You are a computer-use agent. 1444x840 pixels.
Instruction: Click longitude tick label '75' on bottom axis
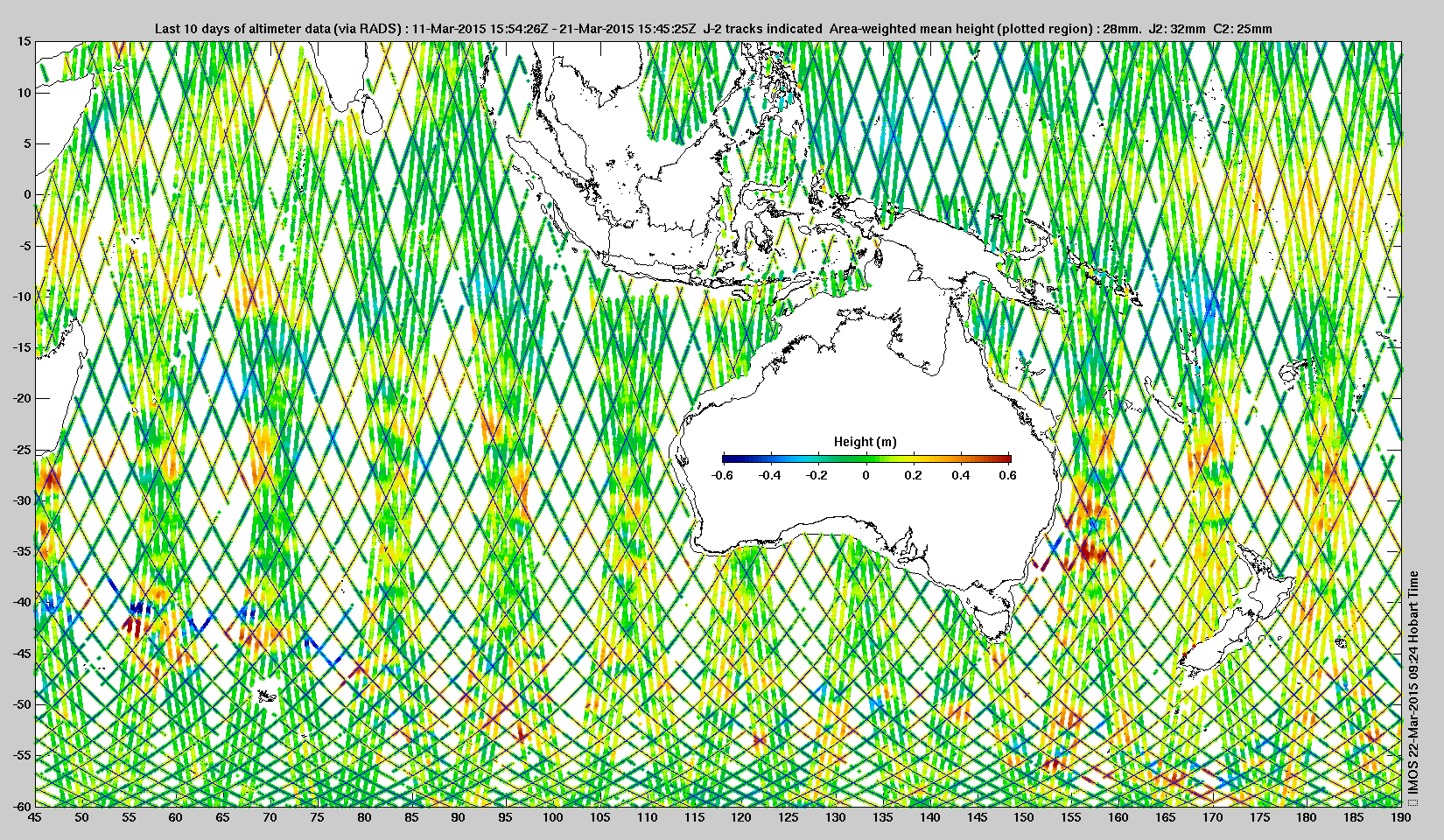pyautogui.click(x=317, y=817)
